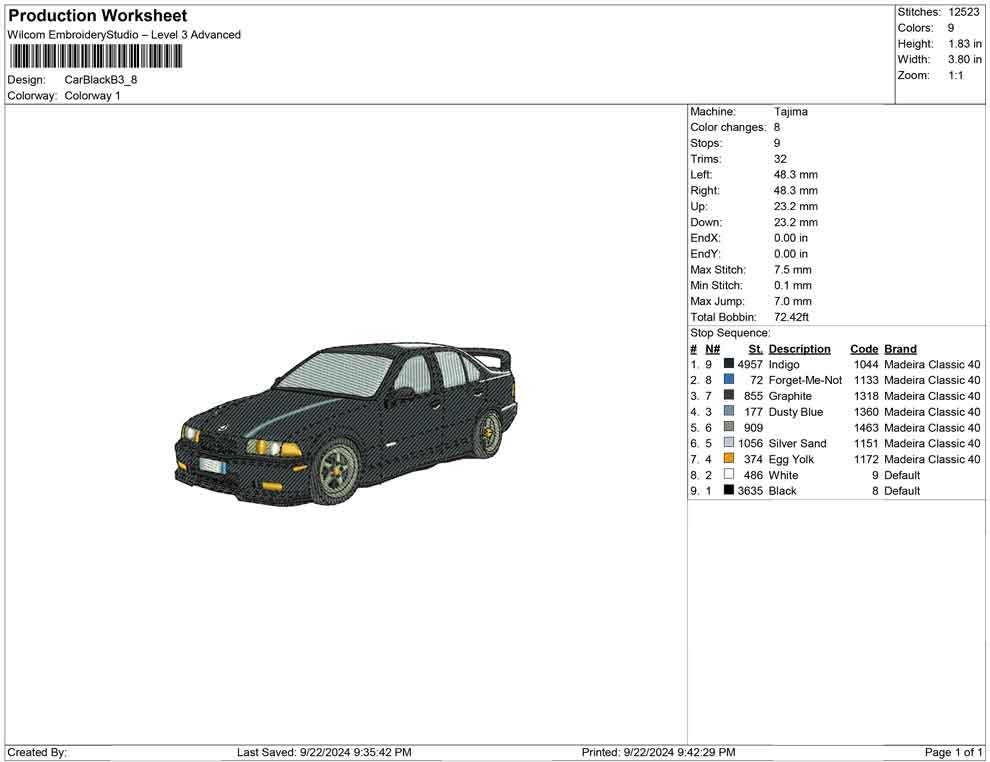Select the Code column header

(864, 349)
